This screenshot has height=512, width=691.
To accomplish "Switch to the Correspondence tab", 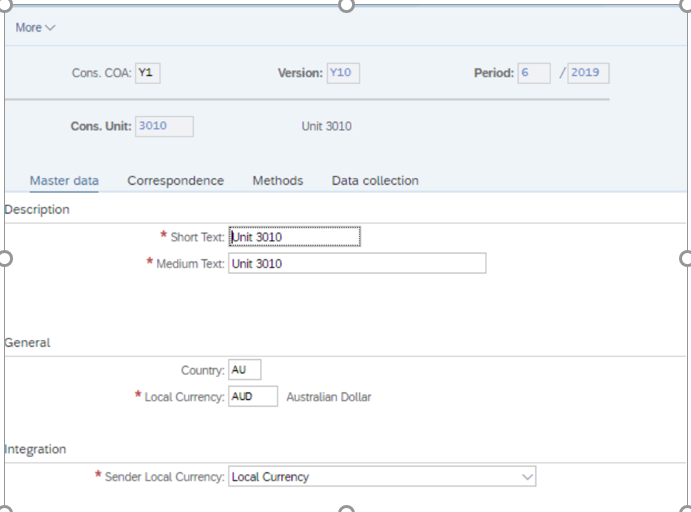I will pos(175,181).
